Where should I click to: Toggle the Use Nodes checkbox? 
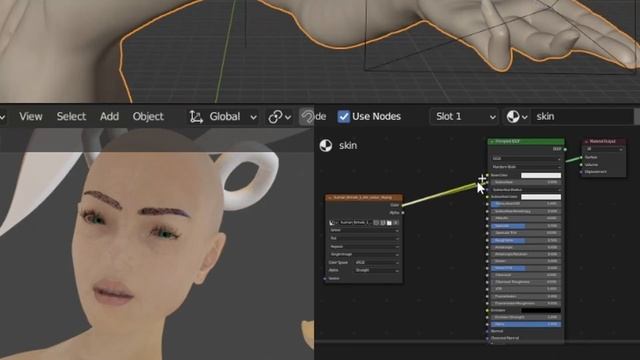point(344,117)
